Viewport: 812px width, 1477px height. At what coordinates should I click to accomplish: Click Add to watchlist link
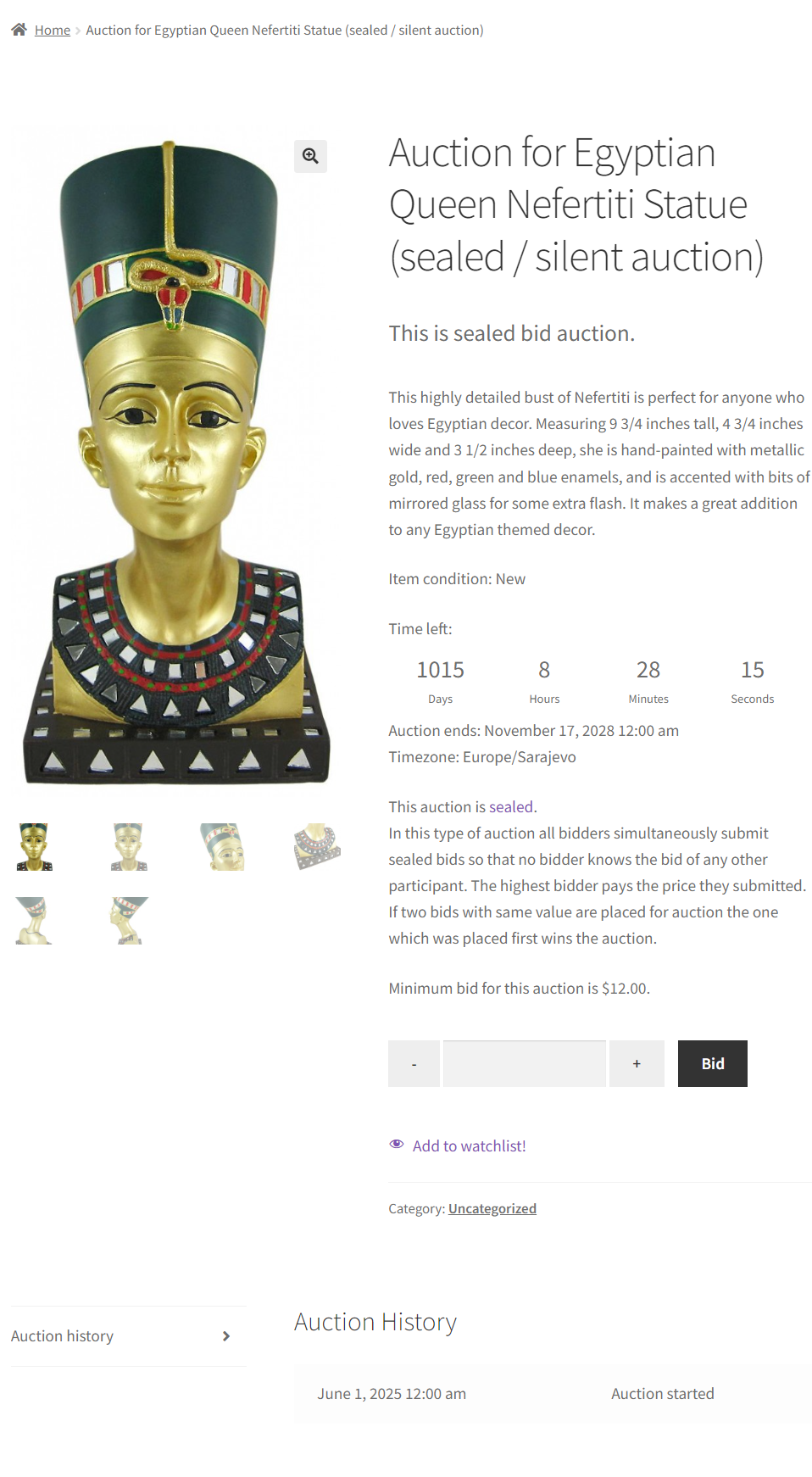[469, 1146]
